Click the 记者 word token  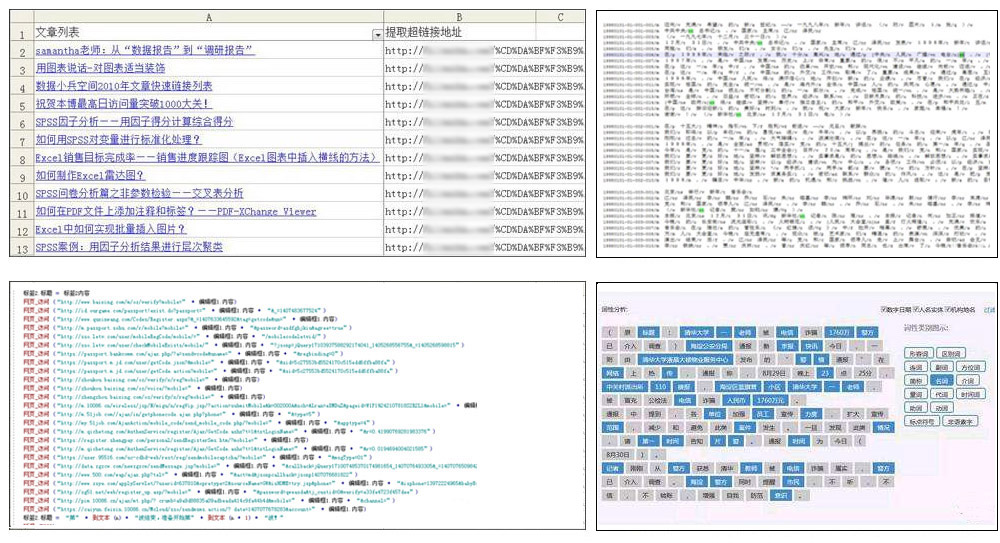pyautogui.click(x=613, y=468)
